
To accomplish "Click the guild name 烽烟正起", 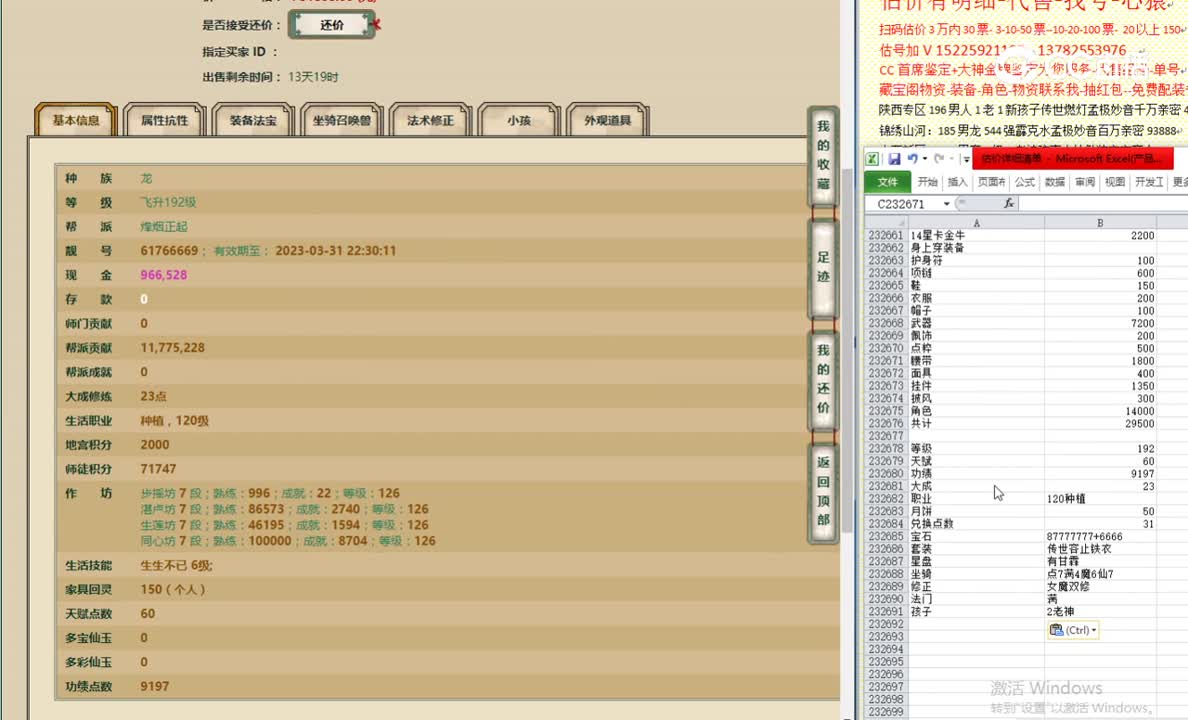I will 164,227.
